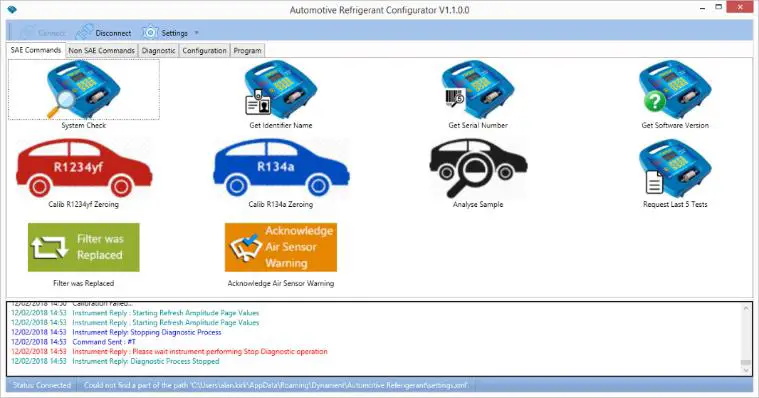The width and height of the screenshot is (759, 398).
Task: Click the greyed-out Connect toolbar button
Action: click(42, 33)
